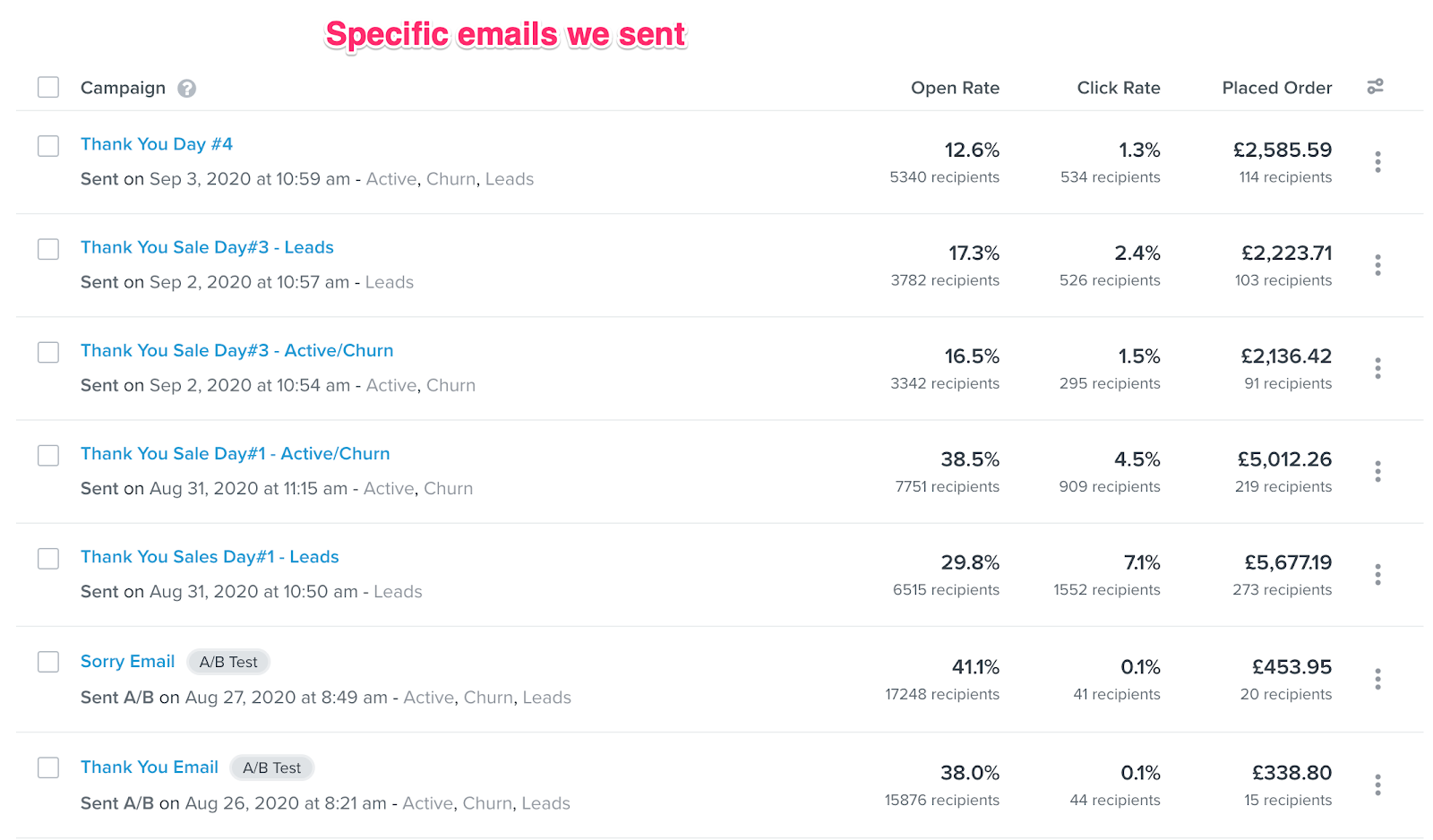Screen dimensions: 1433x840
Task: Open the Thank You Day #4 campaign link
Action: 157,144
